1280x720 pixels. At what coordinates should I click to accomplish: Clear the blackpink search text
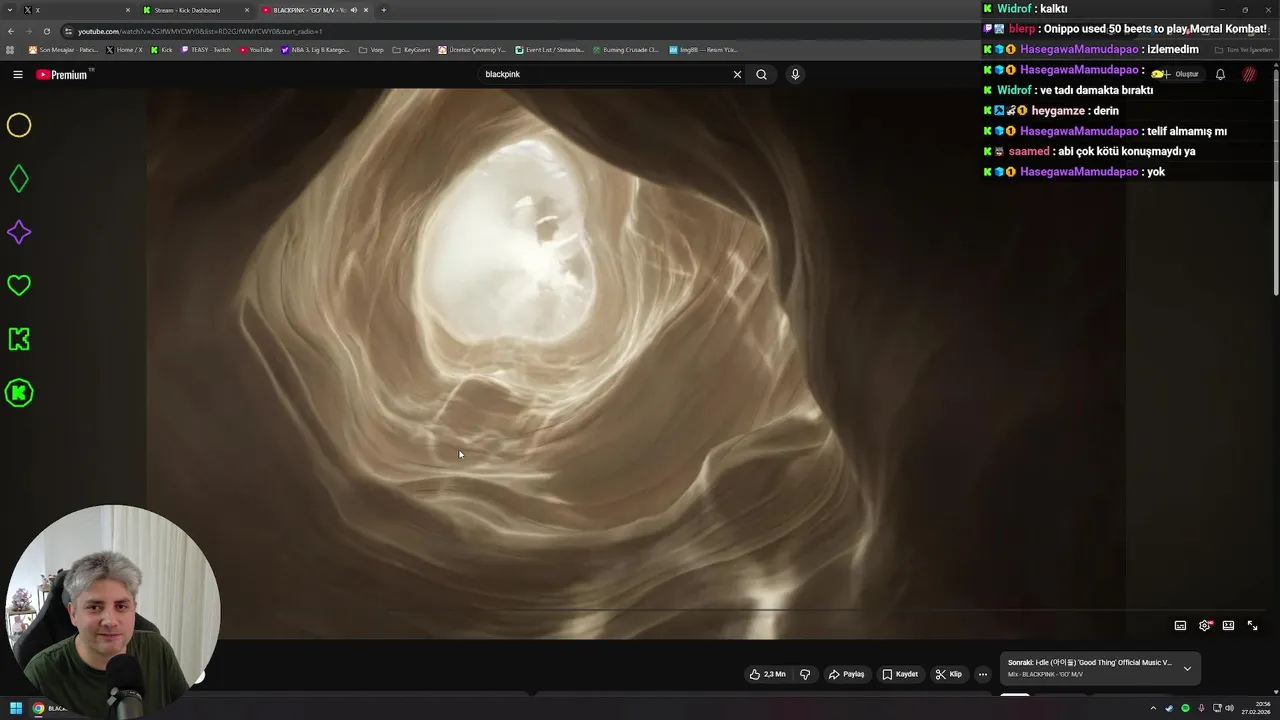737,74
